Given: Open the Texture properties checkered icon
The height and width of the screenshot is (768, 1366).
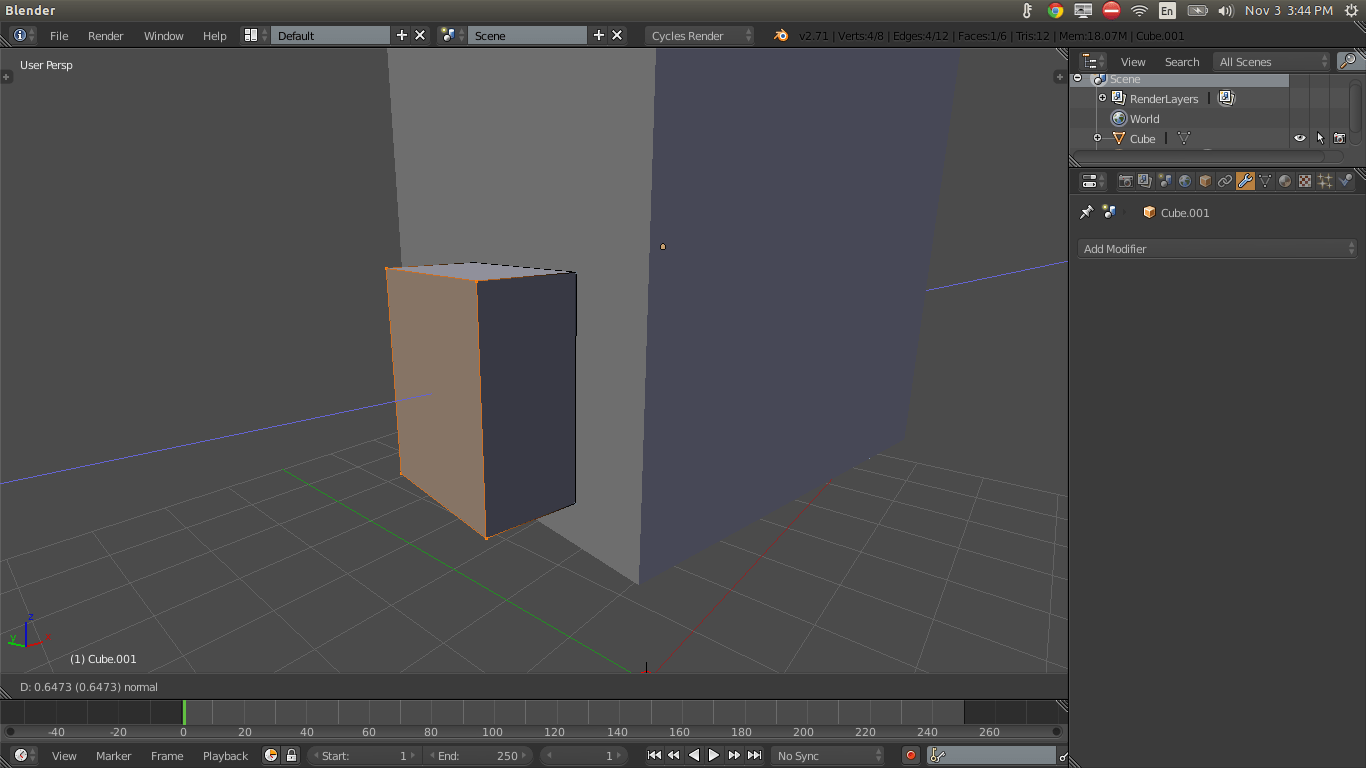Looking at the screenshot, I should tap(1304, 181).
